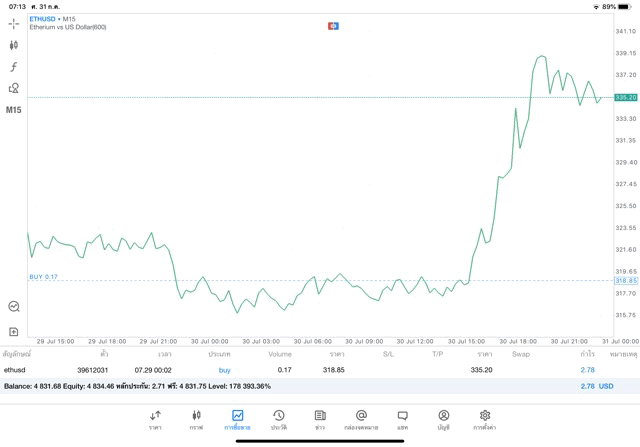Open the news tab
Image resolution: width=640 pixels, height=447 pixels.
pyautogui.click(x=320, y=420)
